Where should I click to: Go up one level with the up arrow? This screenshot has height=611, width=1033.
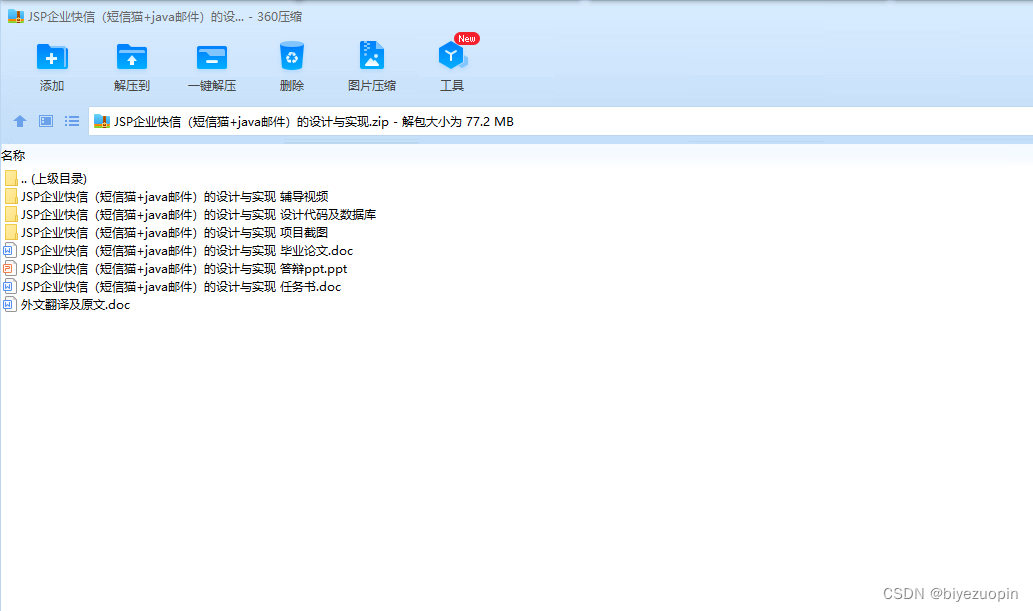coord(20,121)
